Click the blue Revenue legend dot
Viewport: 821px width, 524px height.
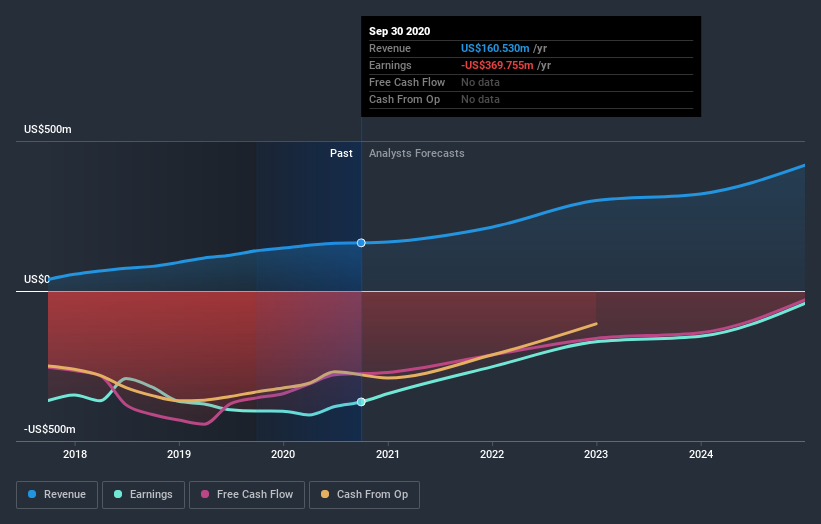click(x=32, y=494)
